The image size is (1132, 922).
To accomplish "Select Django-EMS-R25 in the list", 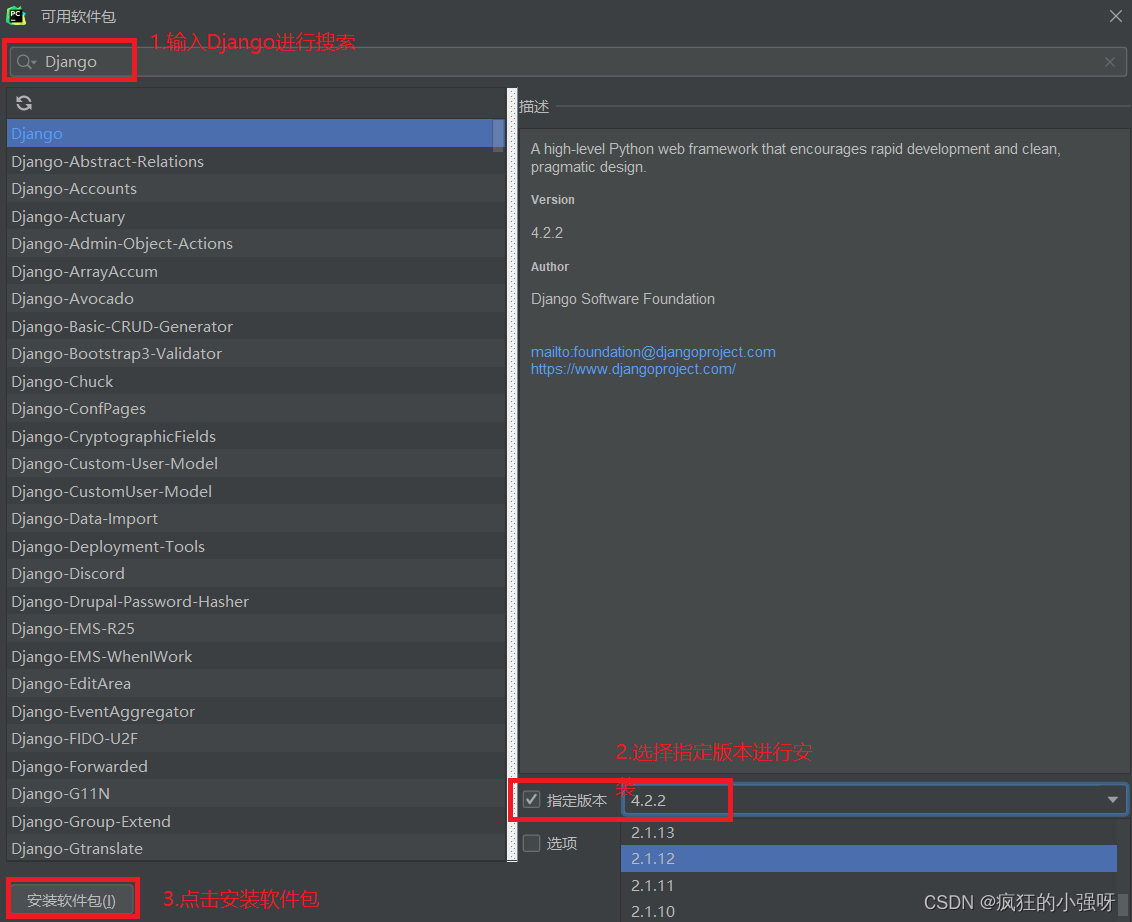I will tap(256, 629).
